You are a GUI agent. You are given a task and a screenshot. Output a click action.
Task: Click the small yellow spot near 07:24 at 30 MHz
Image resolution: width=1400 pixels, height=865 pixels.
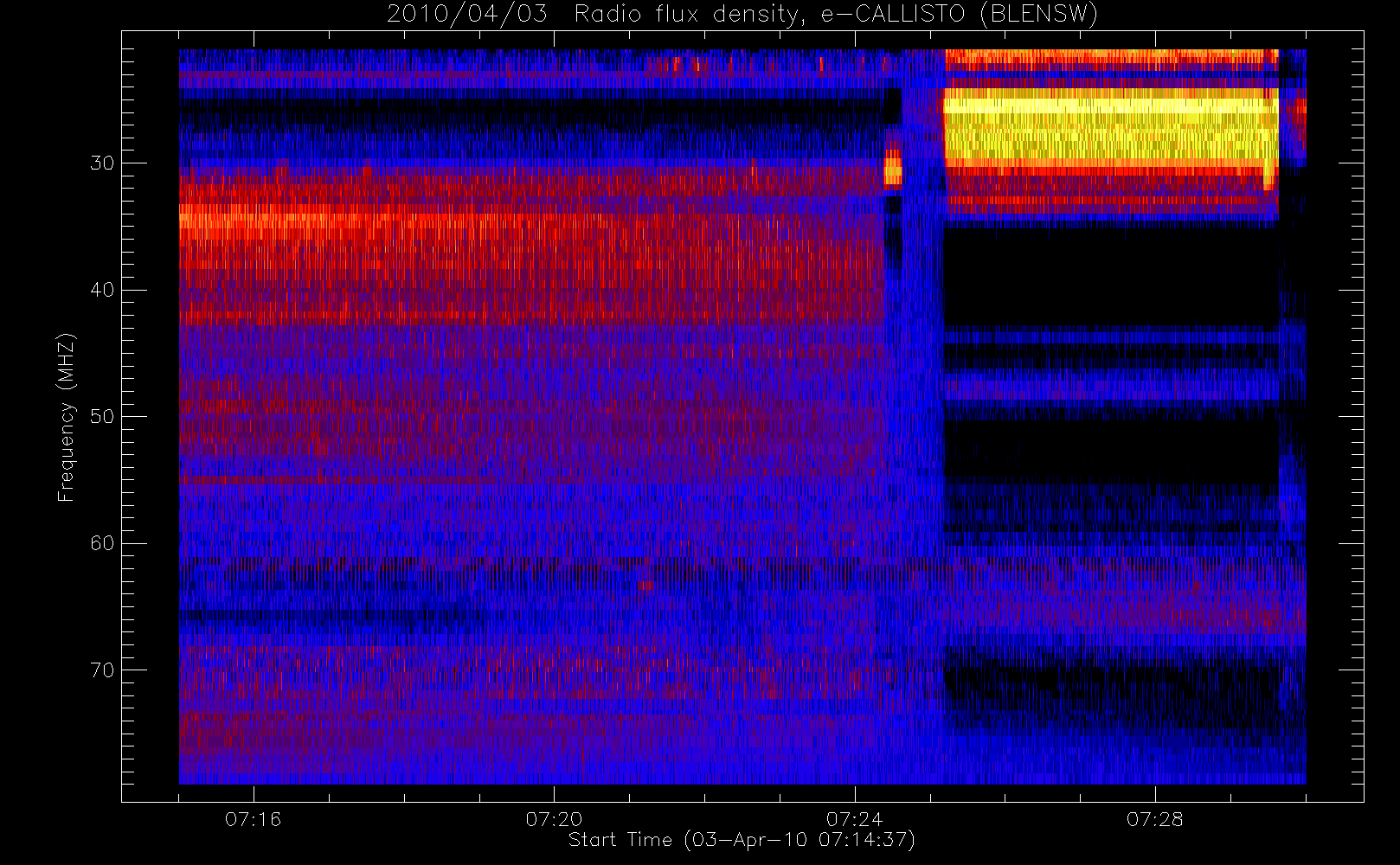[892, 169]
